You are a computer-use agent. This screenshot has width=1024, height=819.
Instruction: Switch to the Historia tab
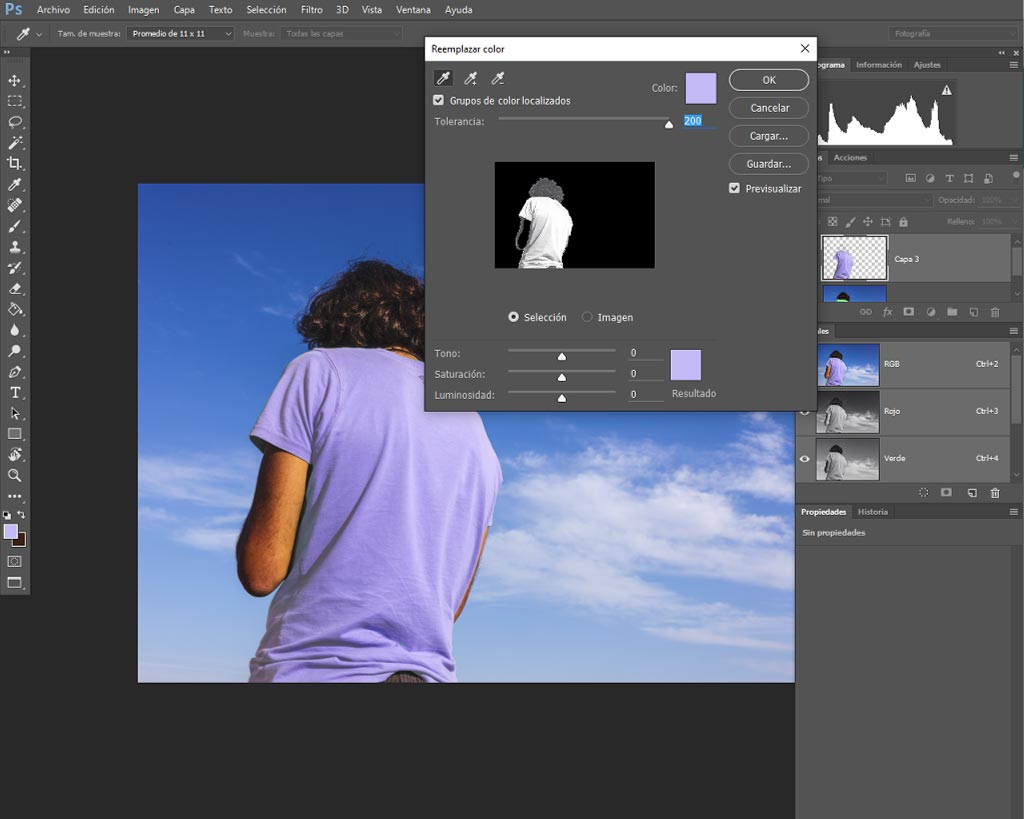(872, 512)
